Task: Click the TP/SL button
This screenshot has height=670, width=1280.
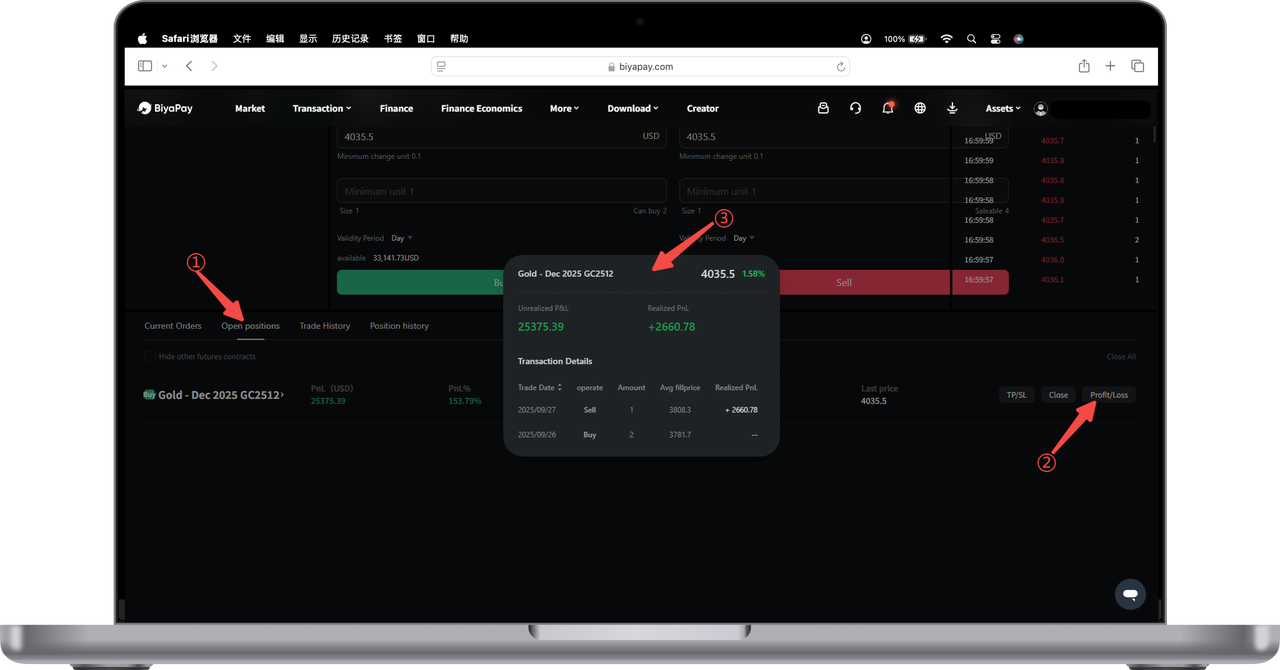Action: tap(1016, 395)
